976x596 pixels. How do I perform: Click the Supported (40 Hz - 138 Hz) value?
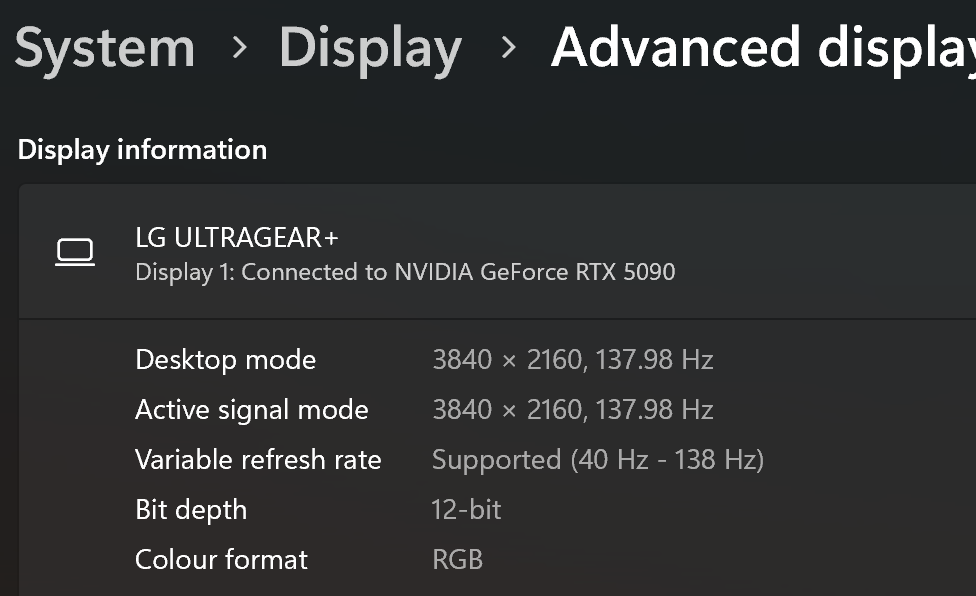598,460
